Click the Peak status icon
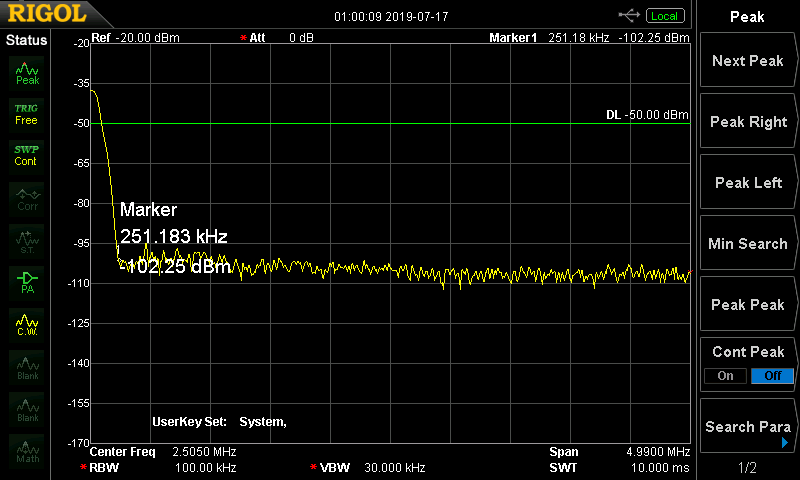800x480 pixels. [27, 73]
